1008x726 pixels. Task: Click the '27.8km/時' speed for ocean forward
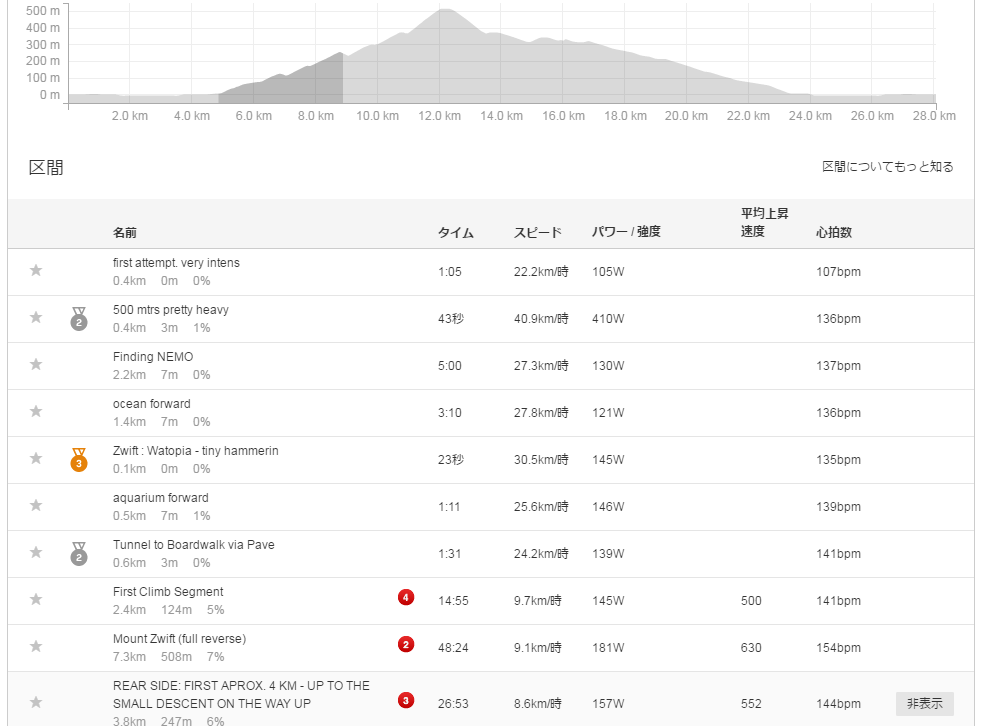click(541, 412)
